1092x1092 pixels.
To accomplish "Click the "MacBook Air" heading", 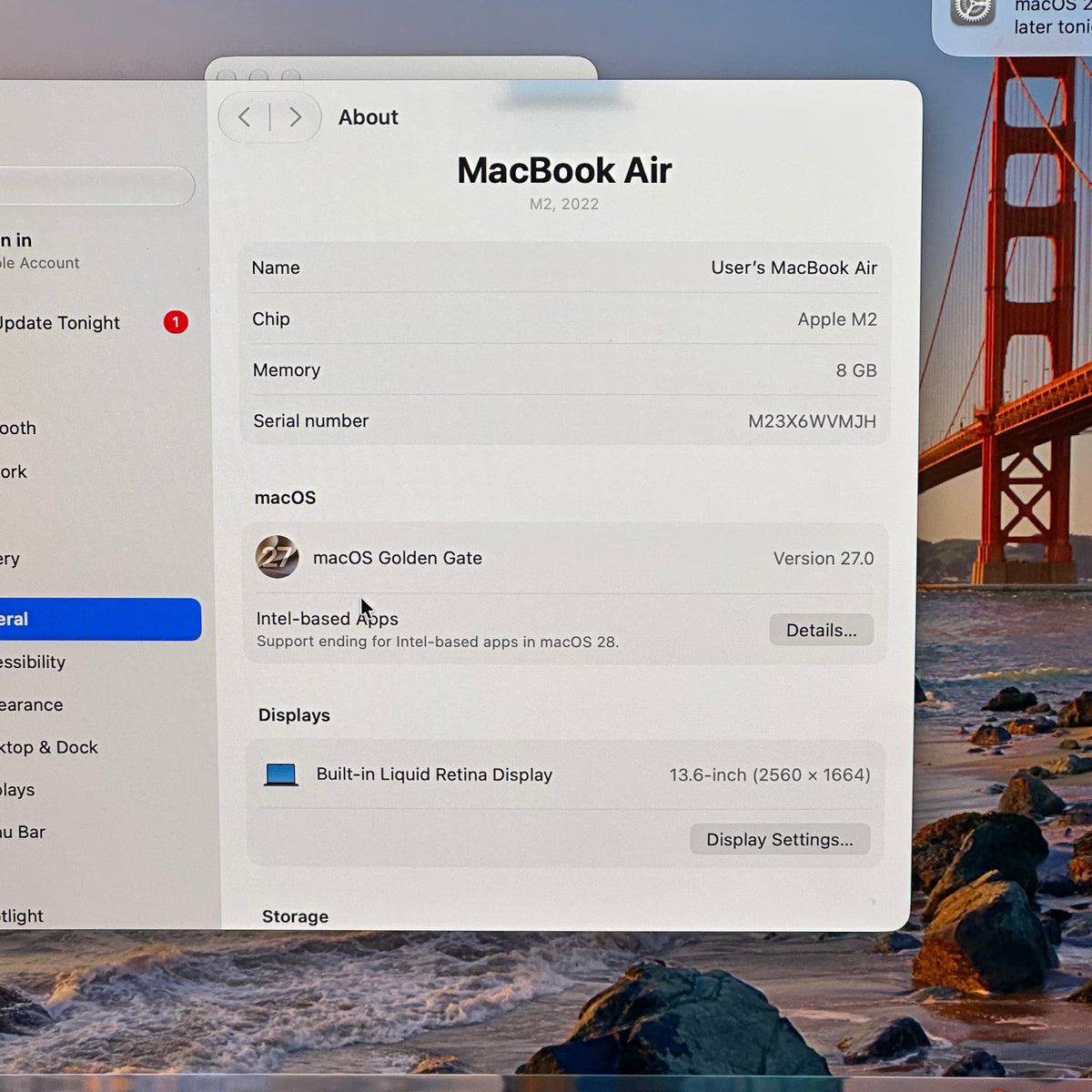I will 564,170.
